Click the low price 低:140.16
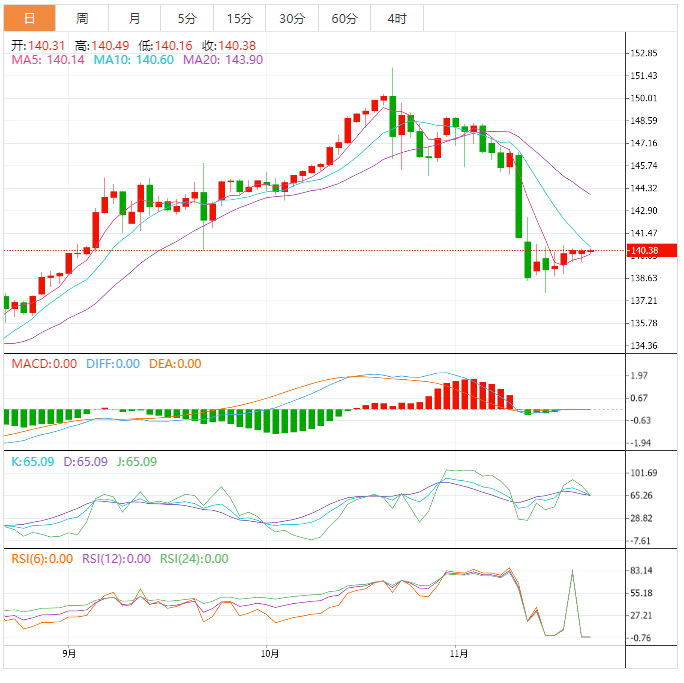This screenshot has width=684, height=683. [x=165, y=46]
